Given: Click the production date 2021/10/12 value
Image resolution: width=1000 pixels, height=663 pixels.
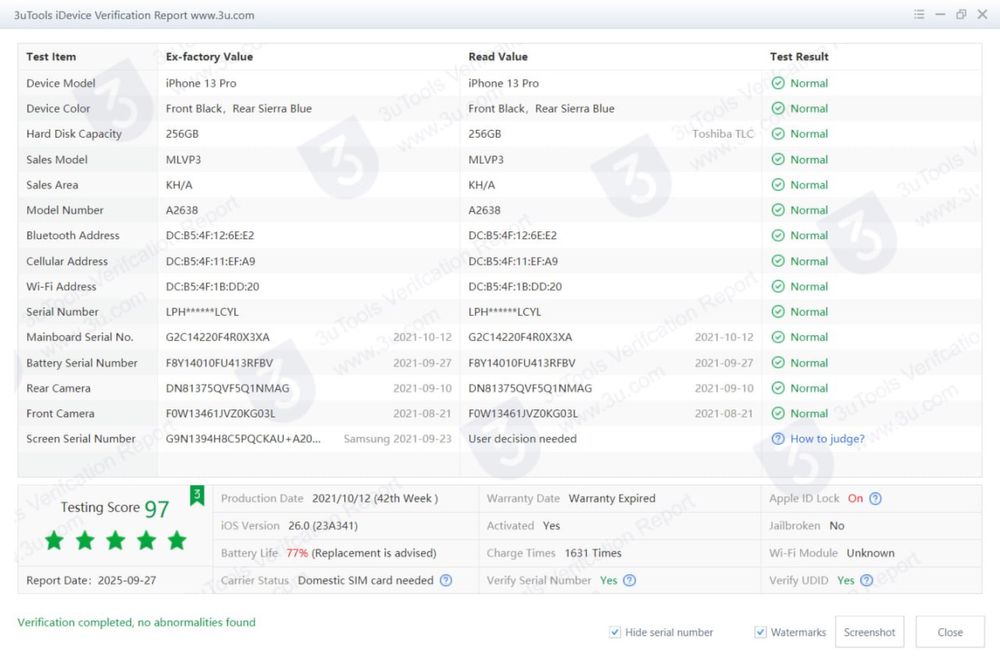Looking at the screenshot, I should pos(375,499).
